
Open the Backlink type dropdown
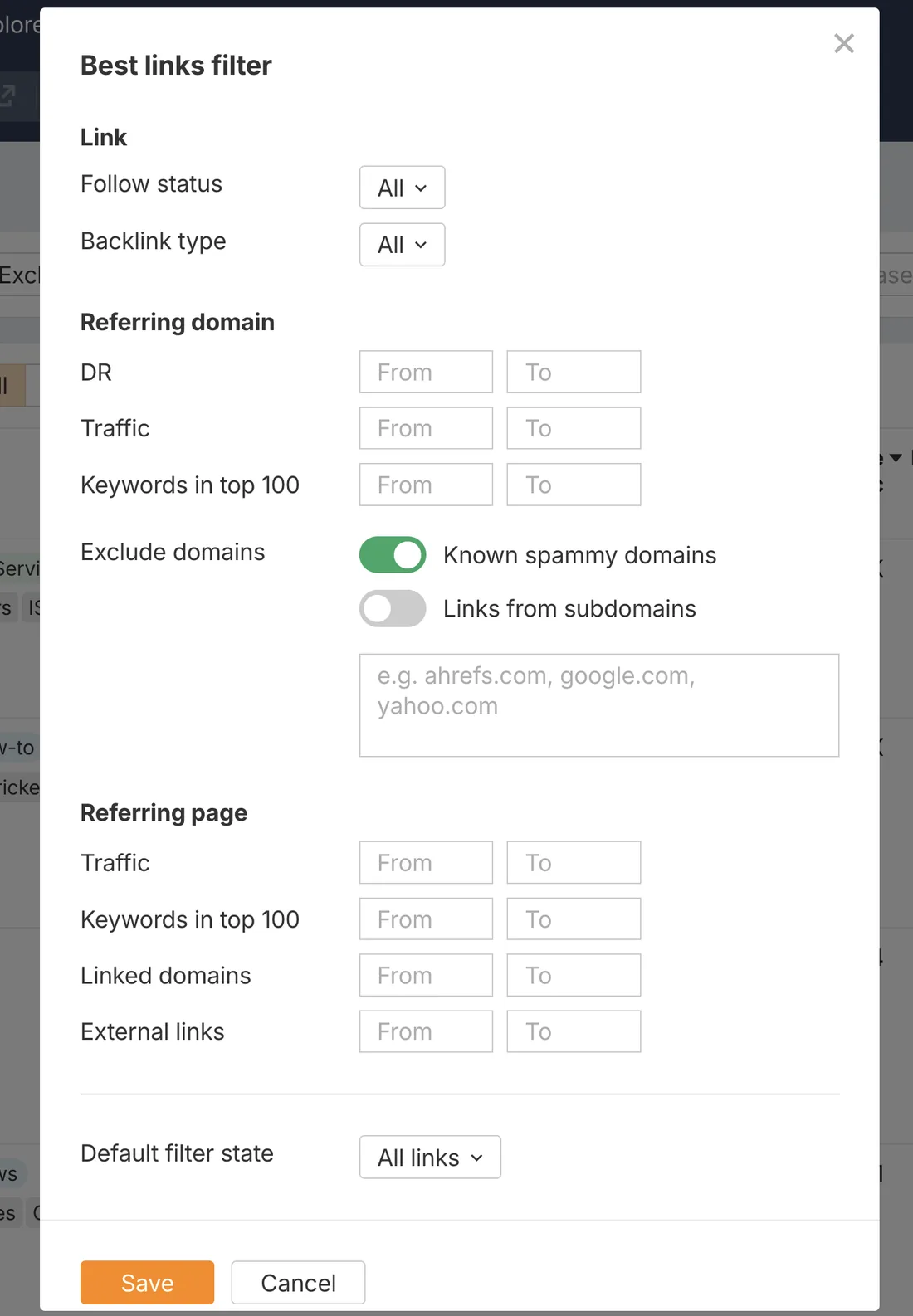coord(402,245)
